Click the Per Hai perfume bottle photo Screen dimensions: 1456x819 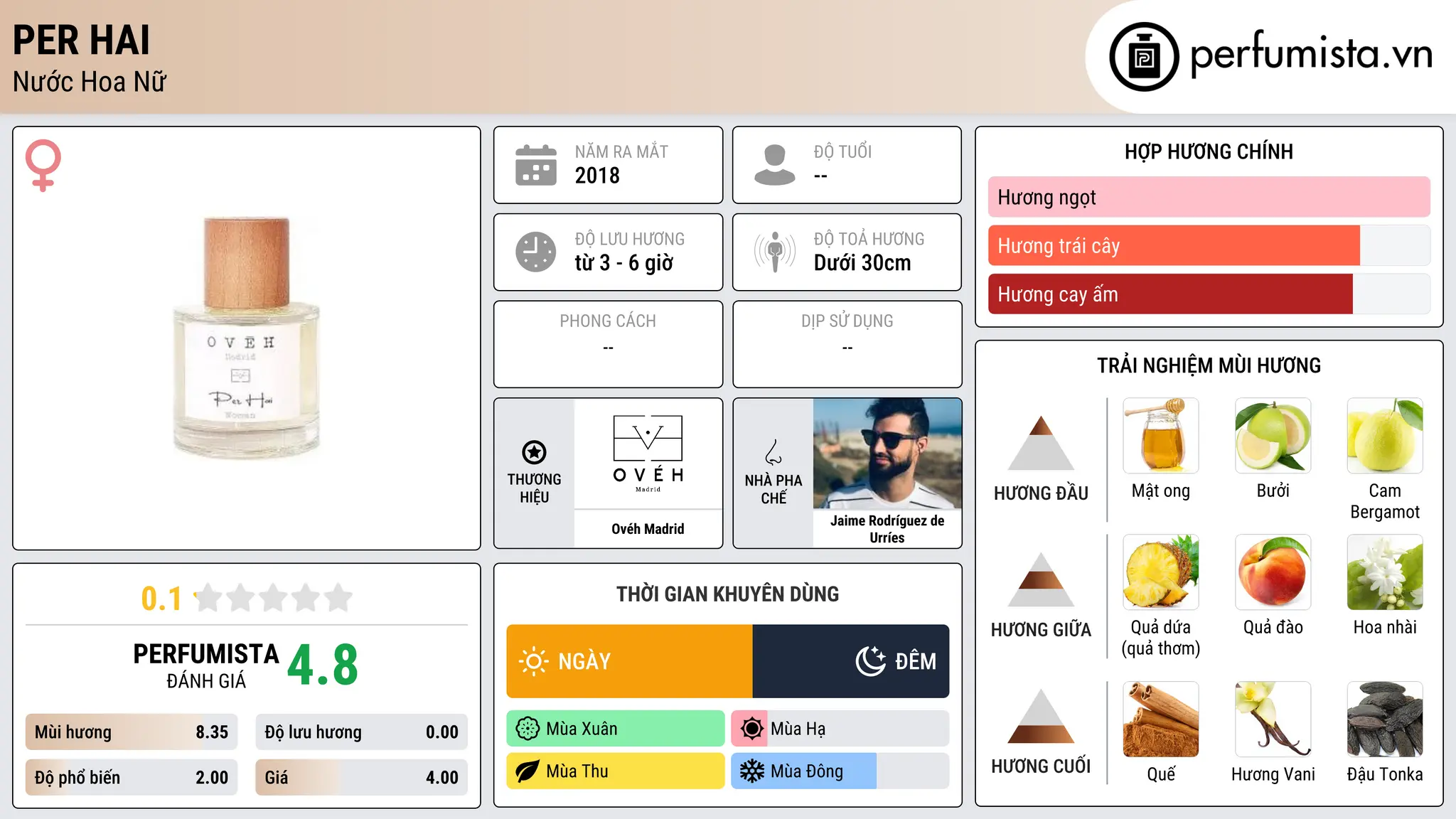click(247, 338)
